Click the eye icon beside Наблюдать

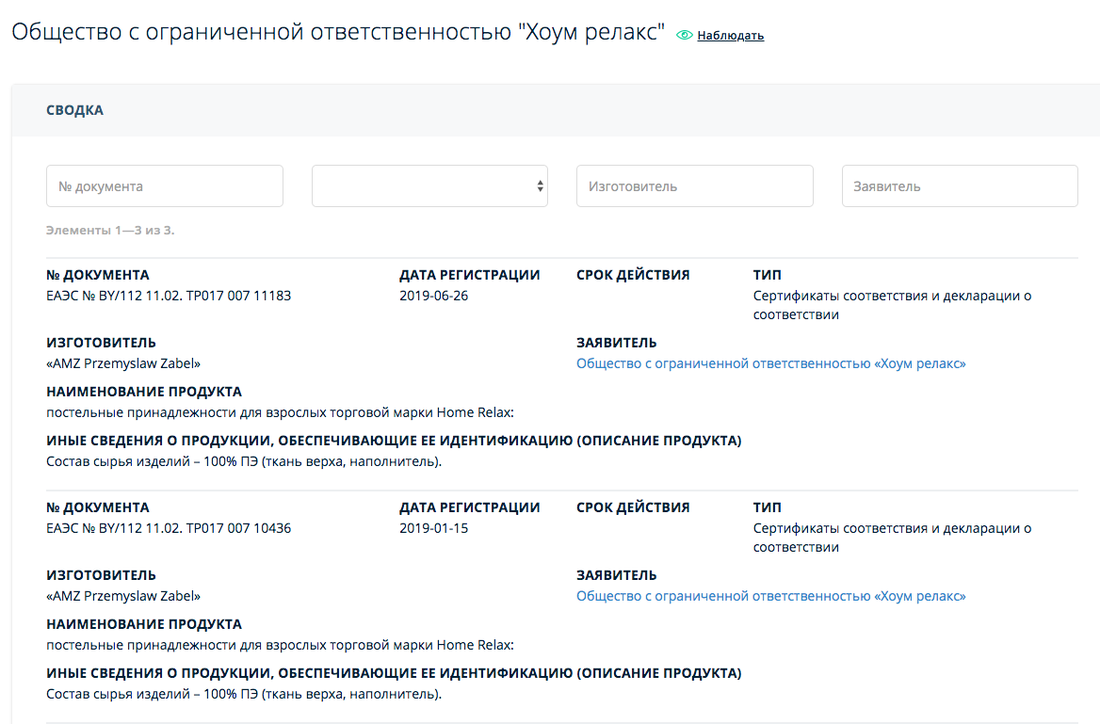684,35
